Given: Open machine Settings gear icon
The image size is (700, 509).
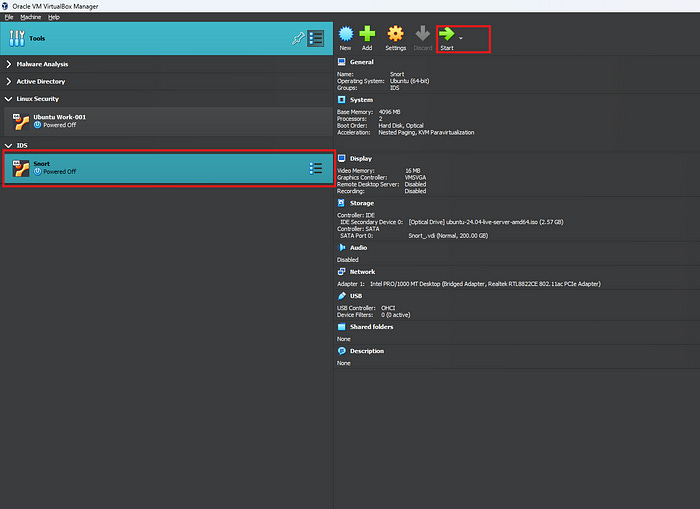Looking at the screenshot, I should tap(395, 34).
